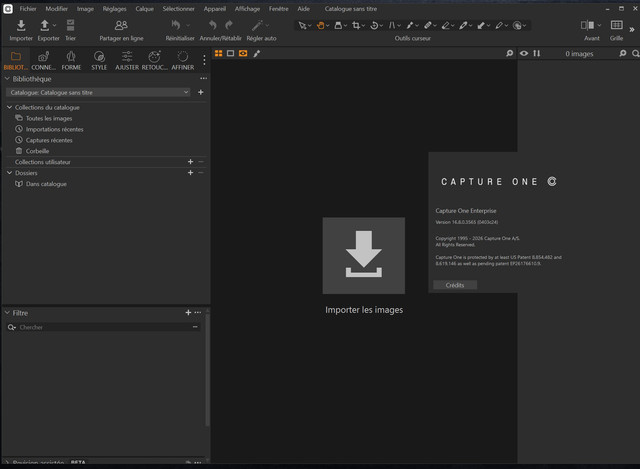640x469 pixels.
Task: Click viewer zoom magnifier icon left of eye
Action: 509,53
